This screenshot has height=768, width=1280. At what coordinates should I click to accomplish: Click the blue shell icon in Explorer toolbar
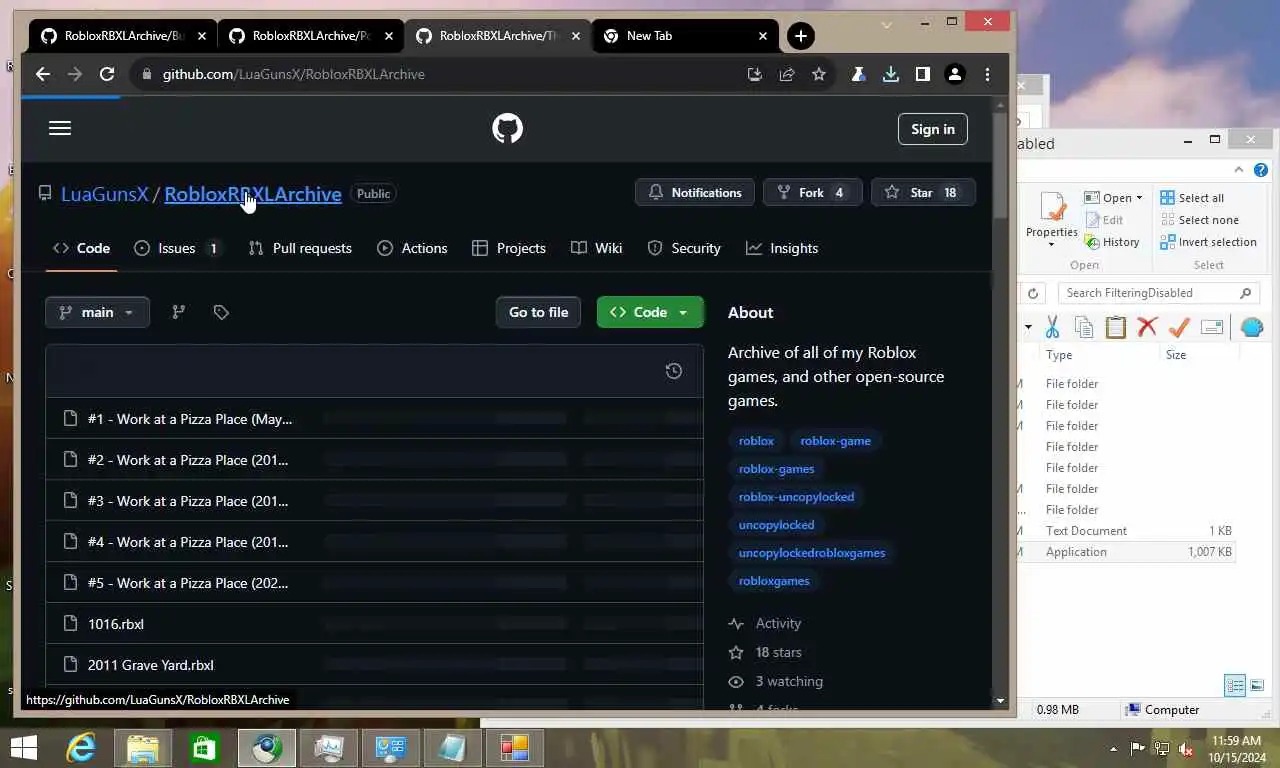click(x=1251, y=327)
